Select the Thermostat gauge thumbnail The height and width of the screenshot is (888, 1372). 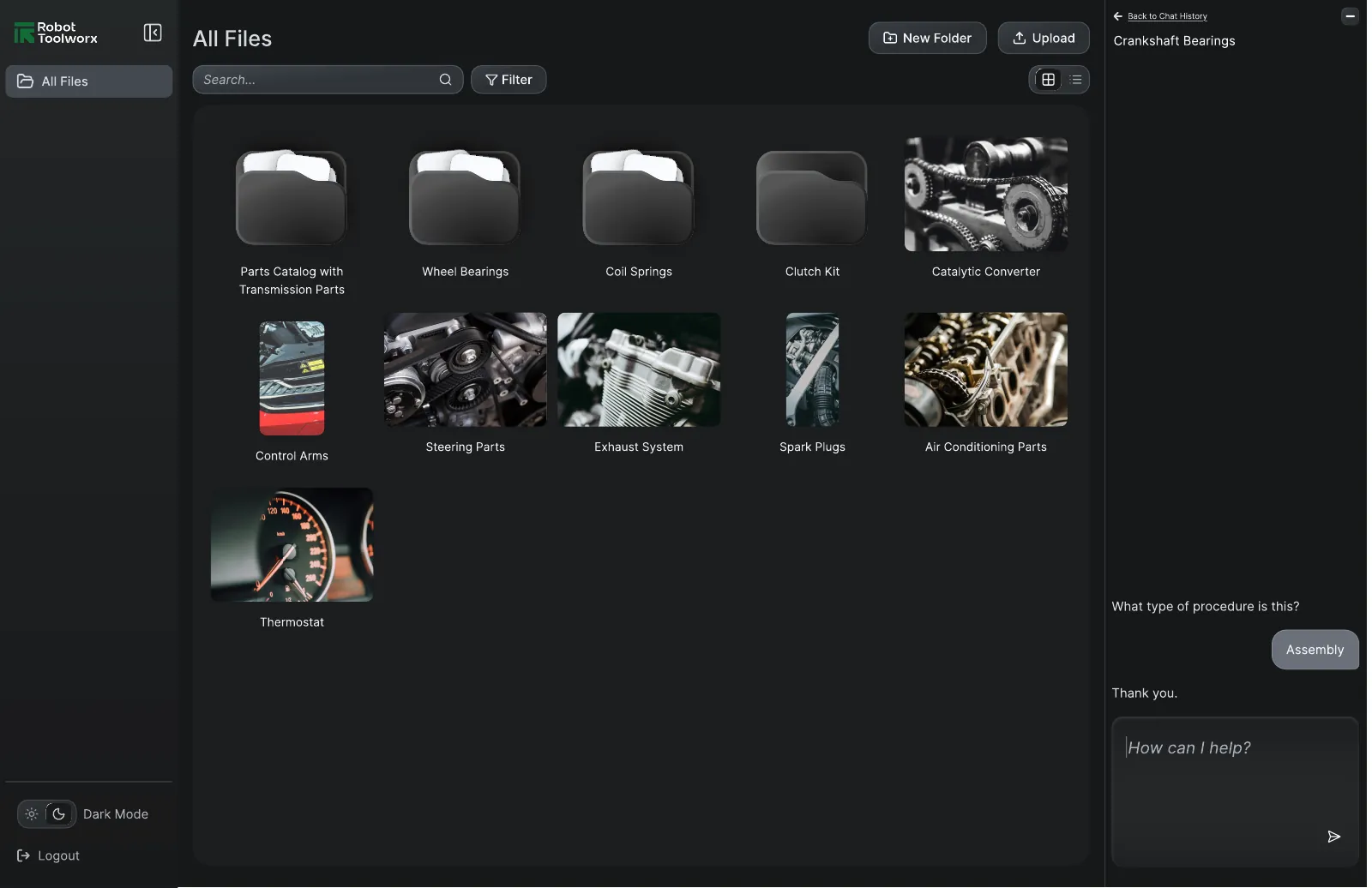pos(292,545)
